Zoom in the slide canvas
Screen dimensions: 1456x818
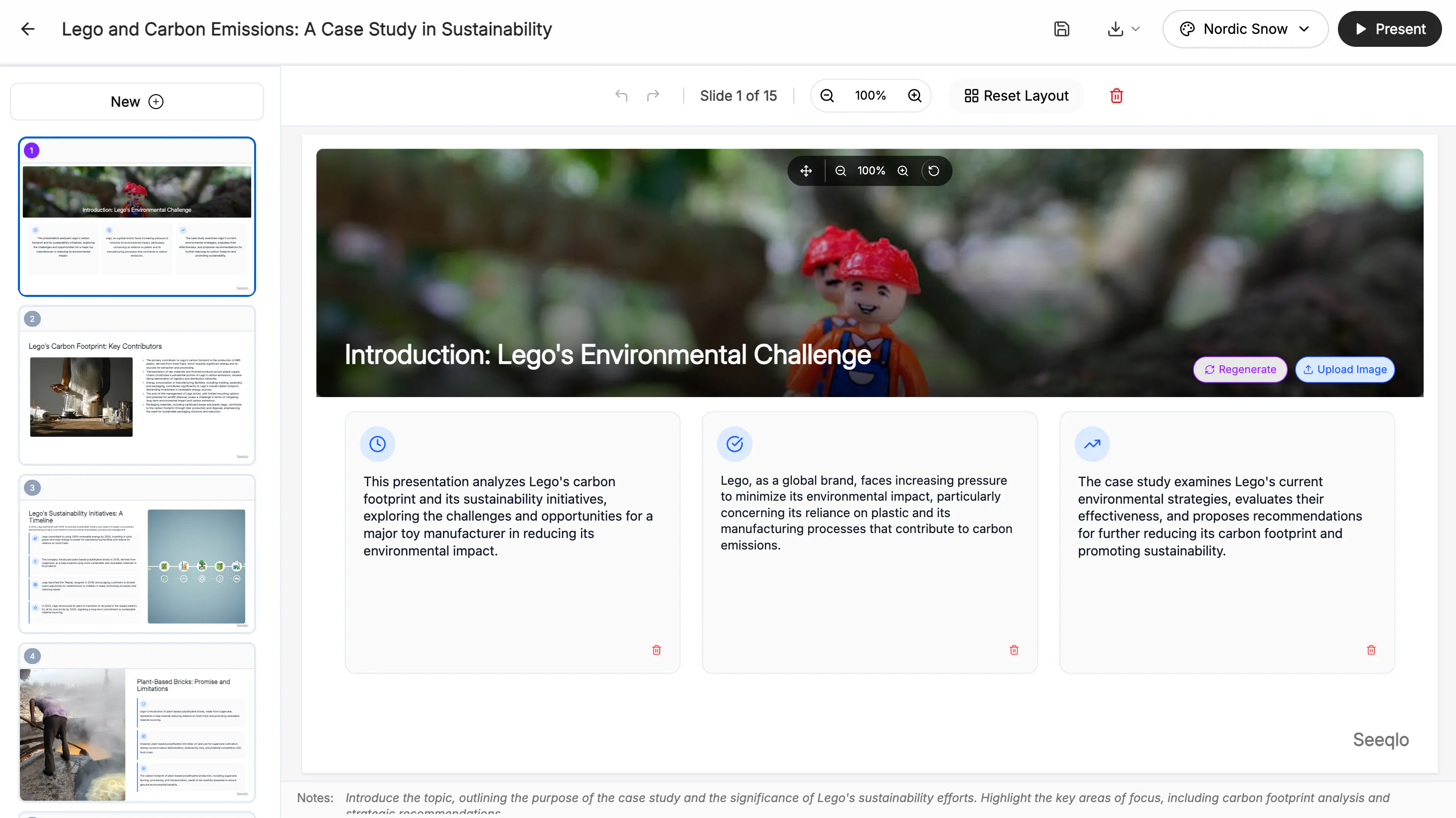(914, 96)
